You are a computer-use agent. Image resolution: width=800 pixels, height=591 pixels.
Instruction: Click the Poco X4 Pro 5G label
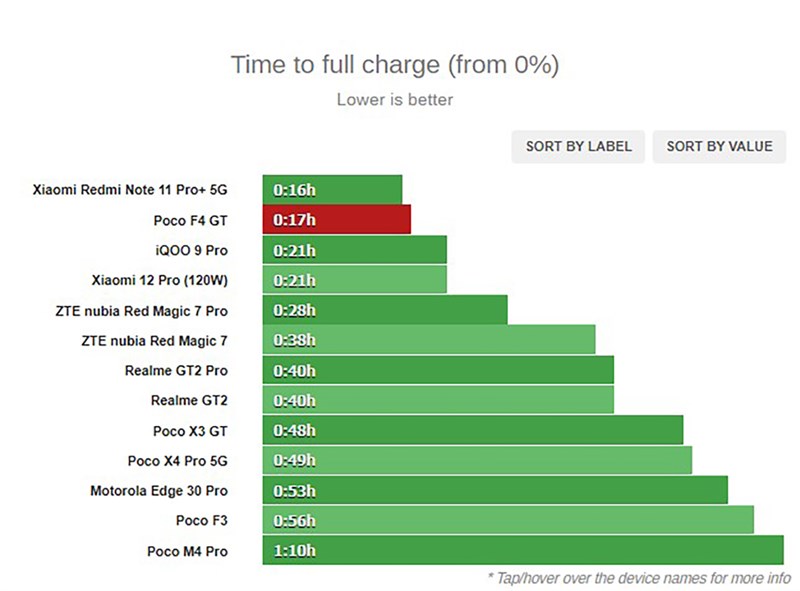pyautogui.click(x=177, y=461)
